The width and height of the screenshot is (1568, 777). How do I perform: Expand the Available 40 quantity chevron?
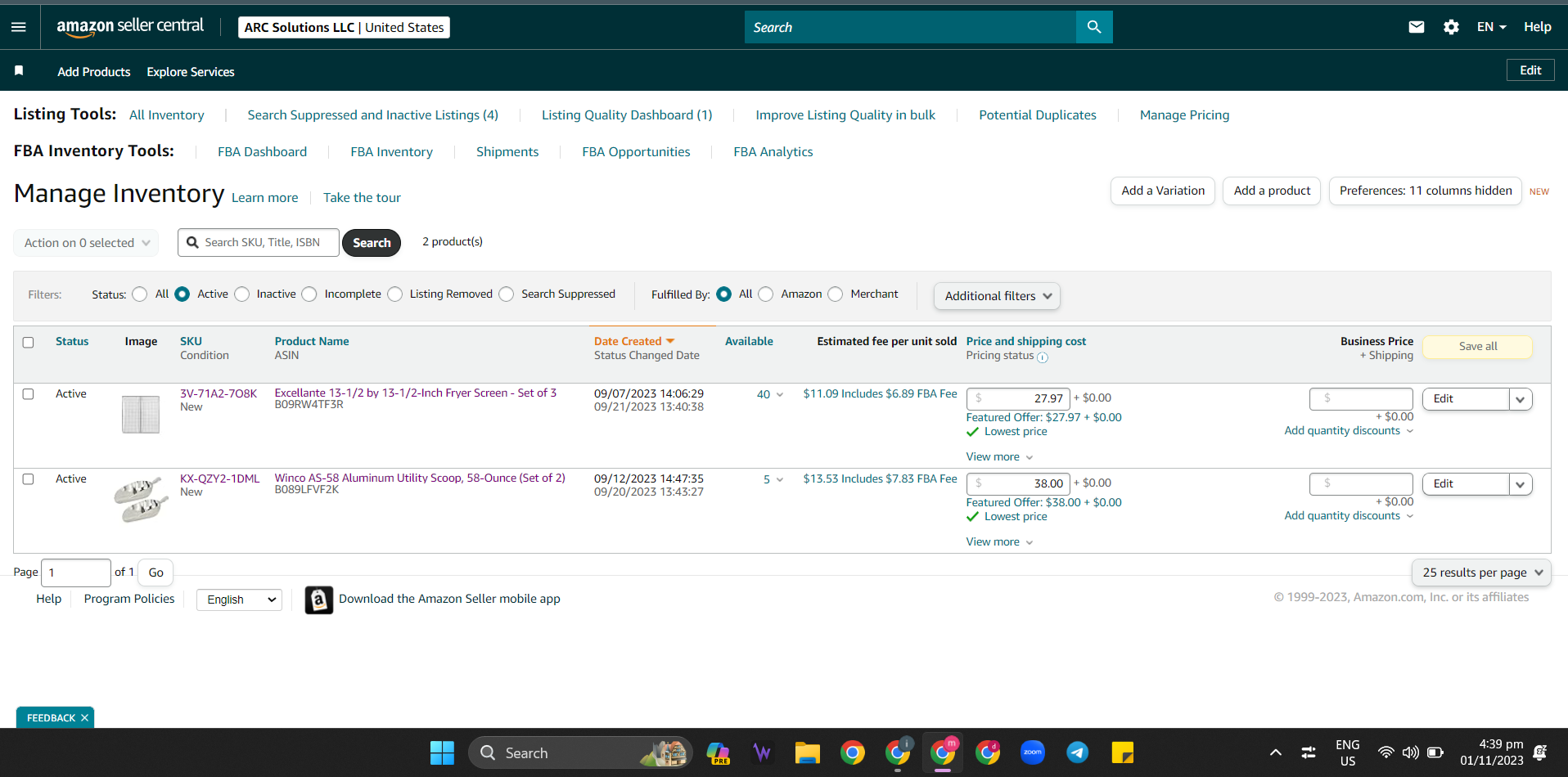[780, 395]
